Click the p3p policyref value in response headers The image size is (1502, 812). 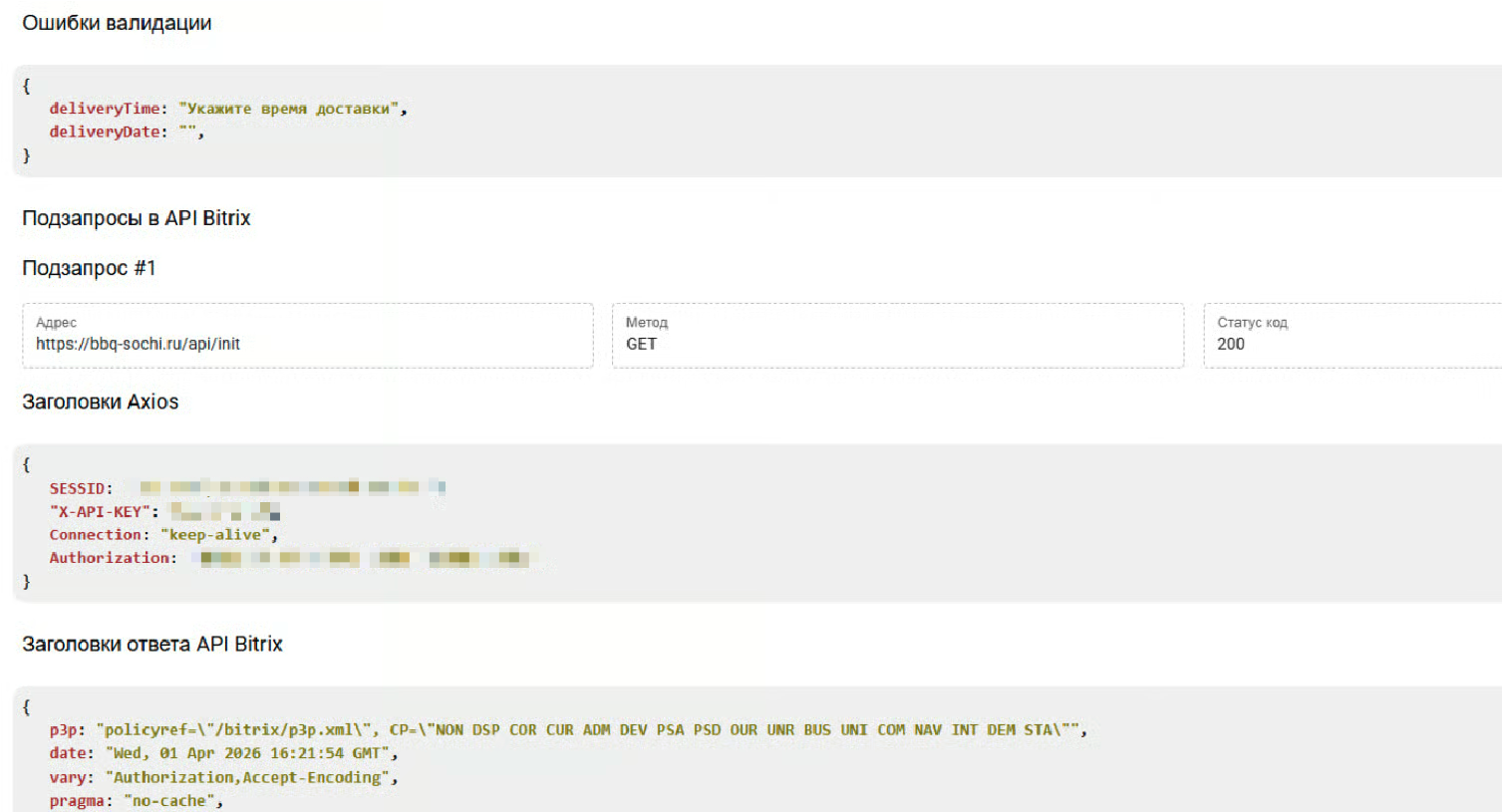pos(588,730)
